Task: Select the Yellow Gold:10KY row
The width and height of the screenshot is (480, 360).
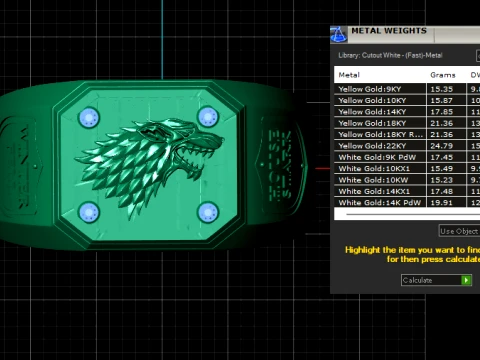Action: click(x=407, y=100)
